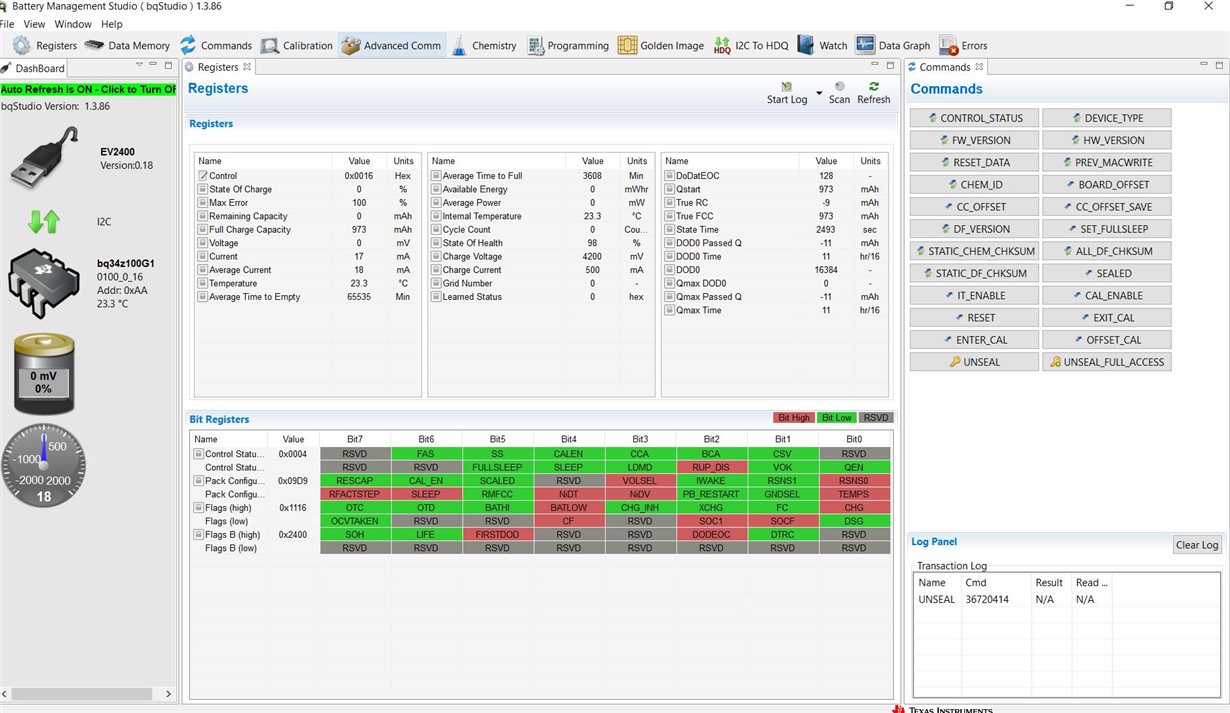
Task: Click the Bit Low green legend swatch
Action: coord(837,418)
